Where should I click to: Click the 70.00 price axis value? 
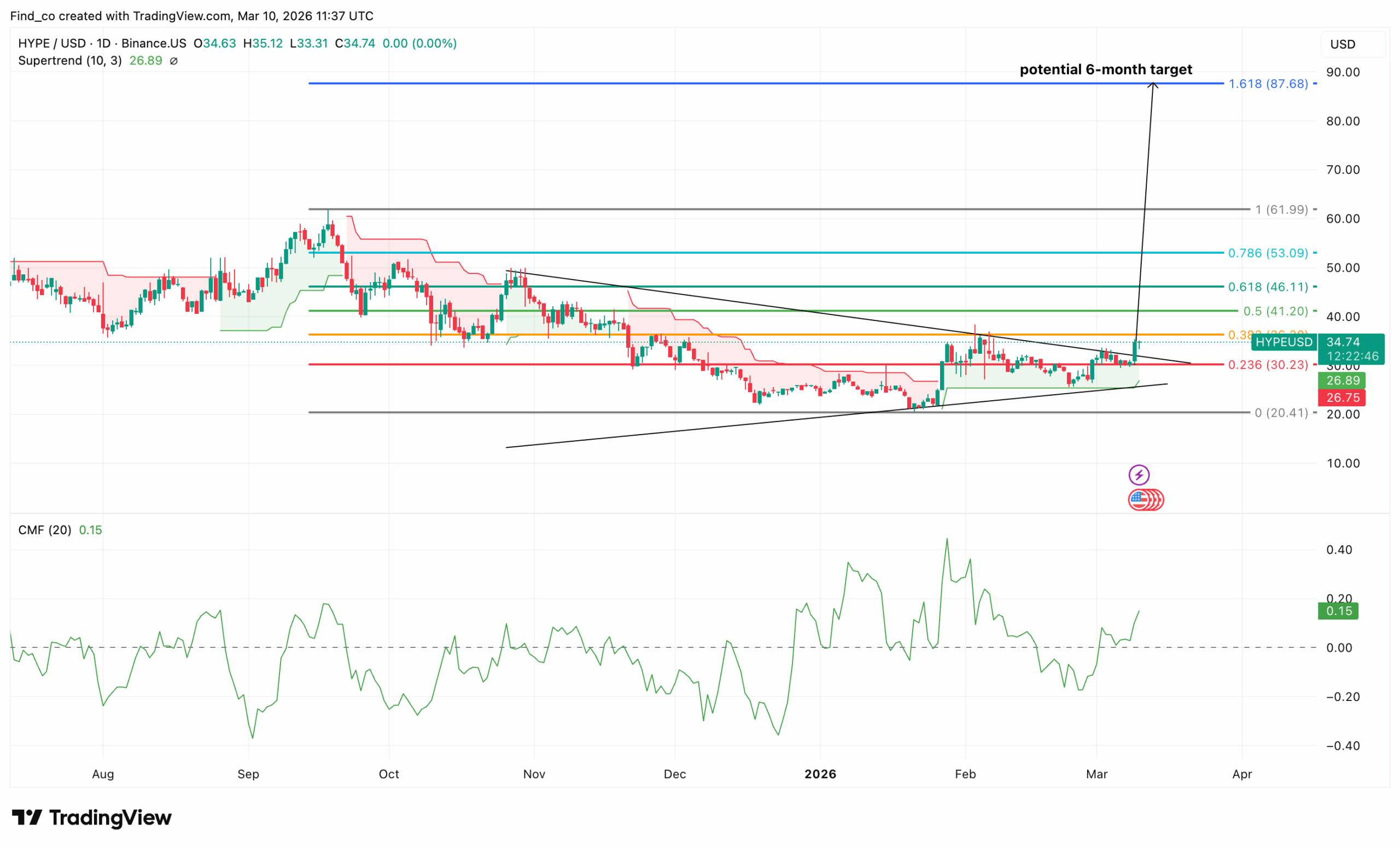pos(1343,170)
